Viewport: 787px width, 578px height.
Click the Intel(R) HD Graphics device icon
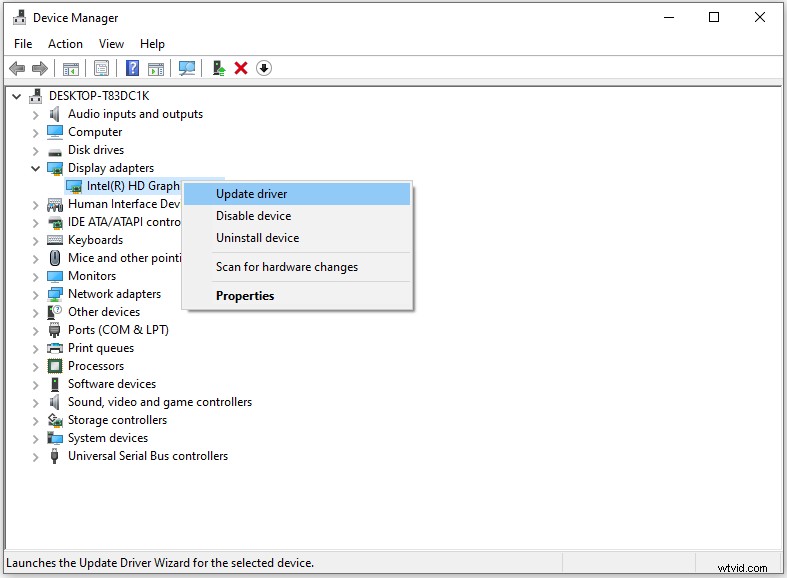pyautogui.click(x=74, y=187)
